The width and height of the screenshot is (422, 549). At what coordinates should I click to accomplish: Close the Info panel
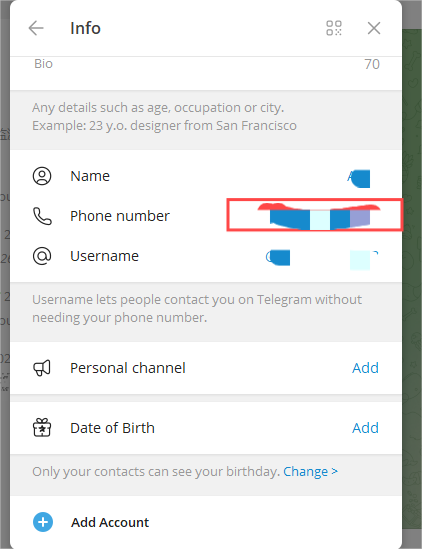[x=374, y=28]
